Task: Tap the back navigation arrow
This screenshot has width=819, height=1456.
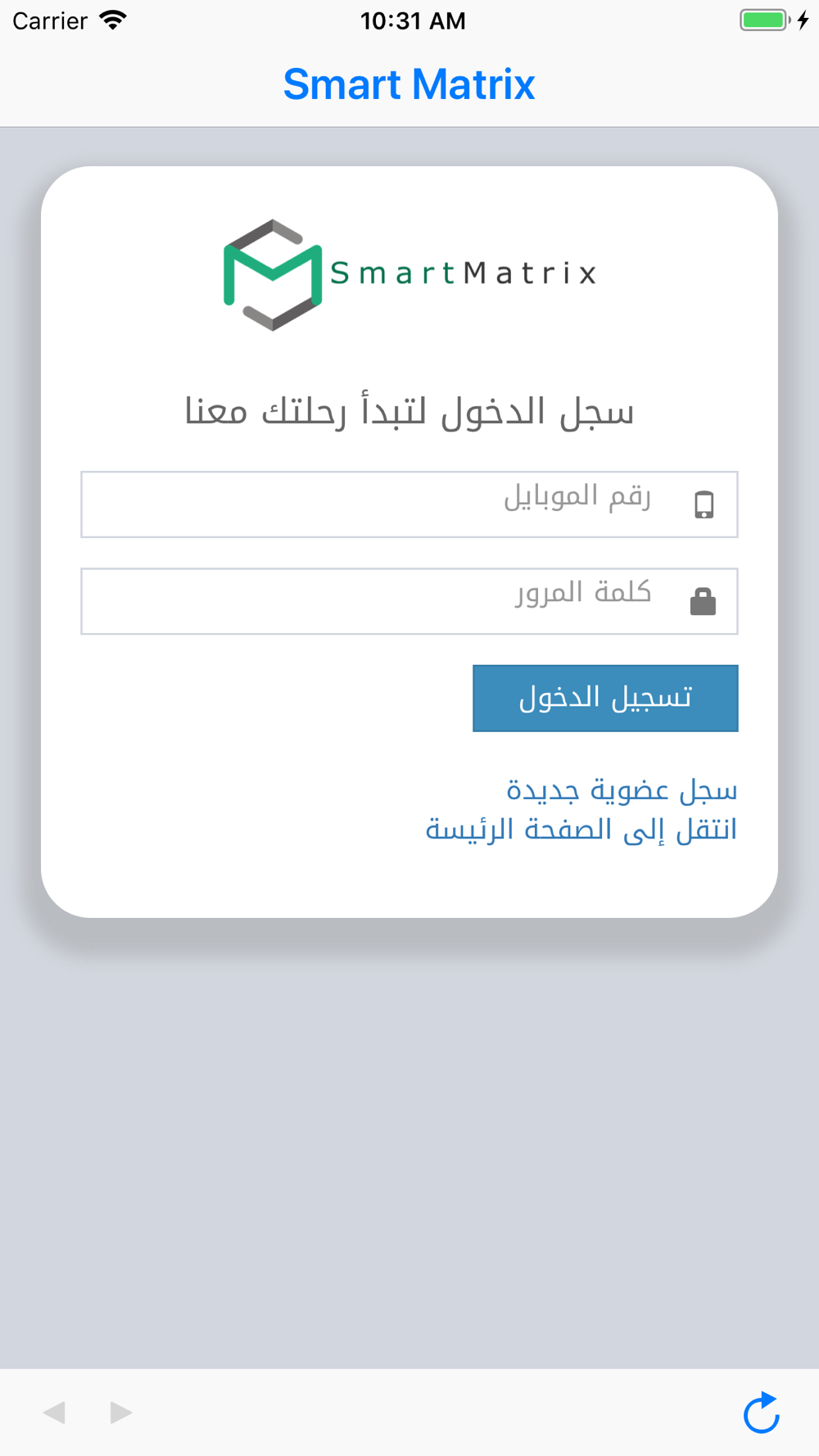Action: point(54,1413)
